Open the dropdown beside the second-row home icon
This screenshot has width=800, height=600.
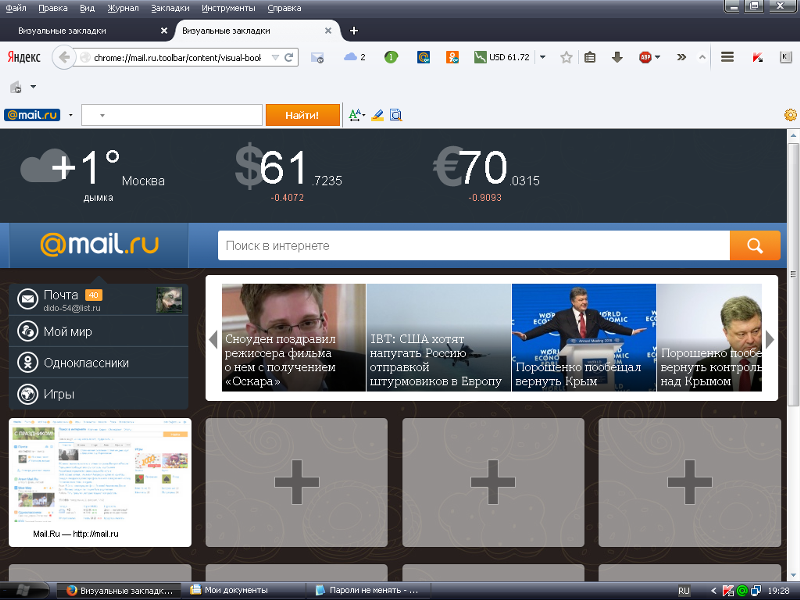tap(33, 87)
